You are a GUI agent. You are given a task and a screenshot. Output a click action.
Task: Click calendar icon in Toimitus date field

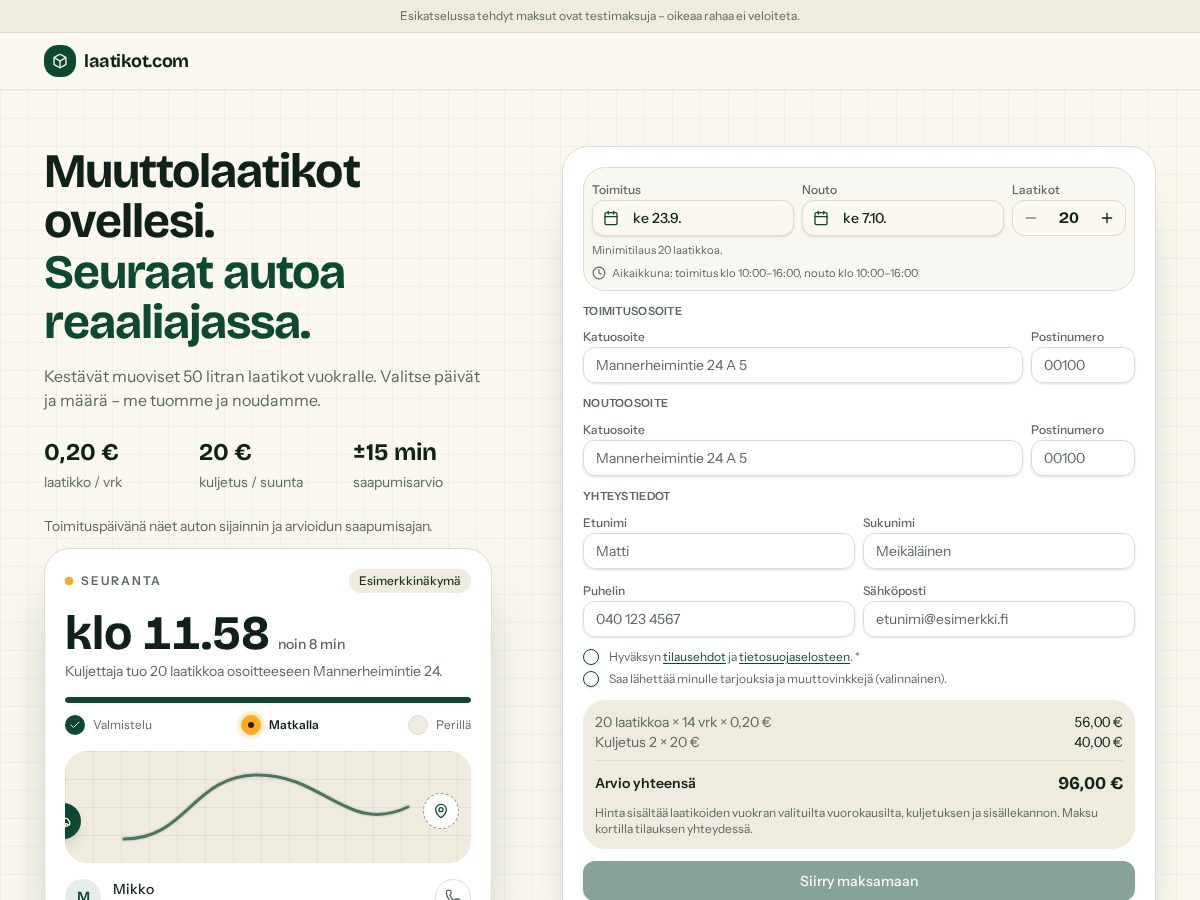click(611, 218)
